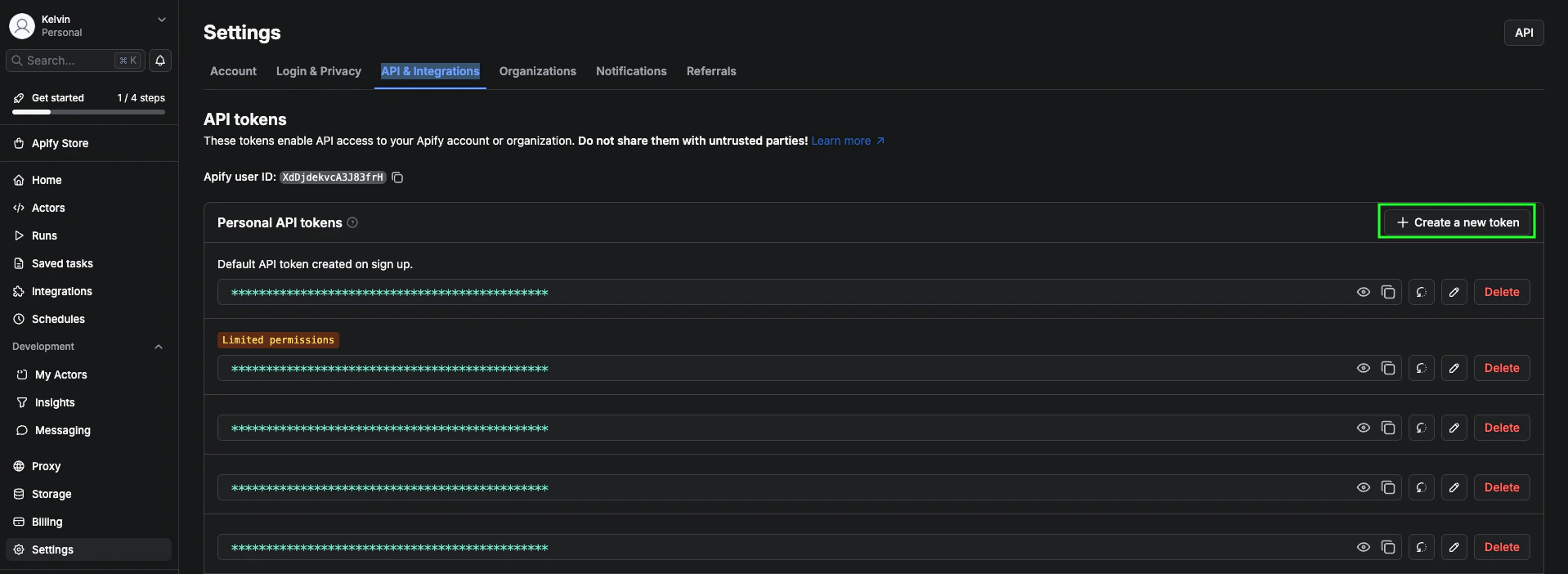Click the user ID value XdDjdekvcA3J83frH
Viewport: 1568px width, 574px height.
pyautogui.click(x=333, y=177)
